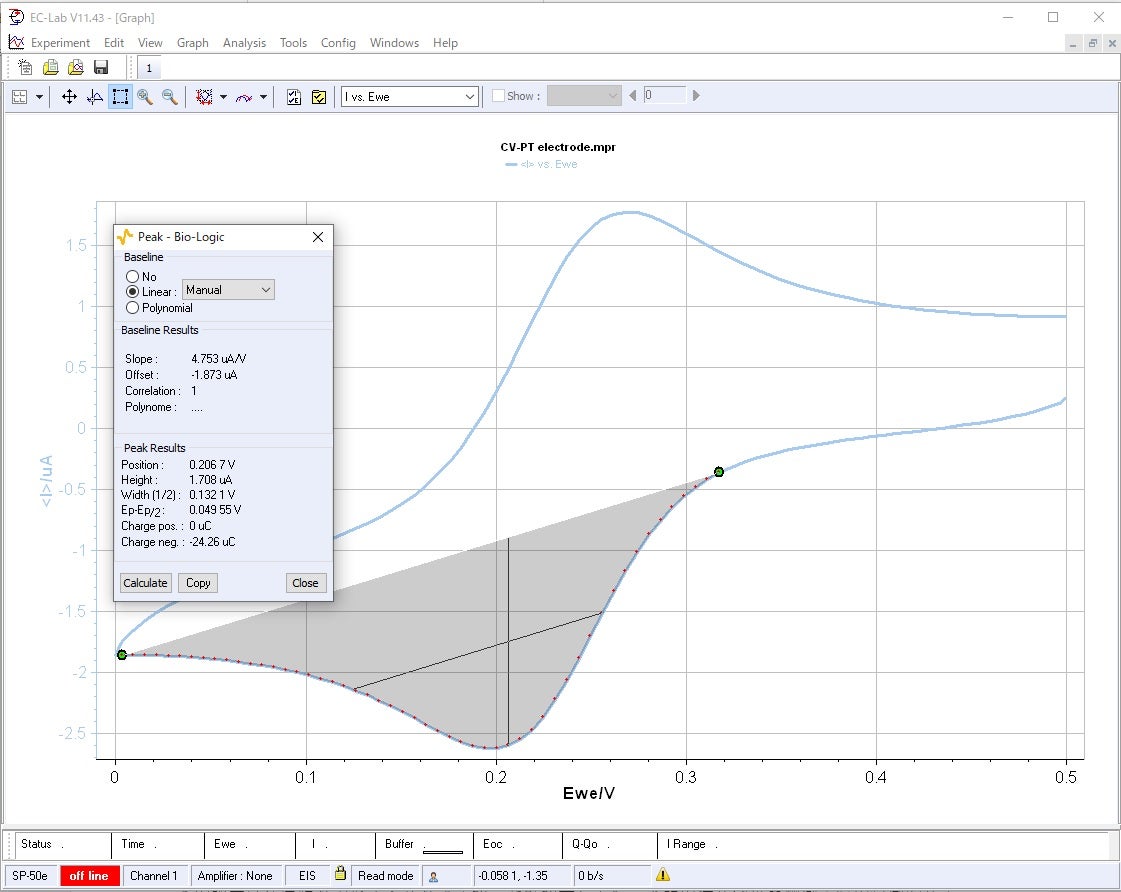Open the View menu
The height and width of the screenshot is (892, 1121).
150,43
